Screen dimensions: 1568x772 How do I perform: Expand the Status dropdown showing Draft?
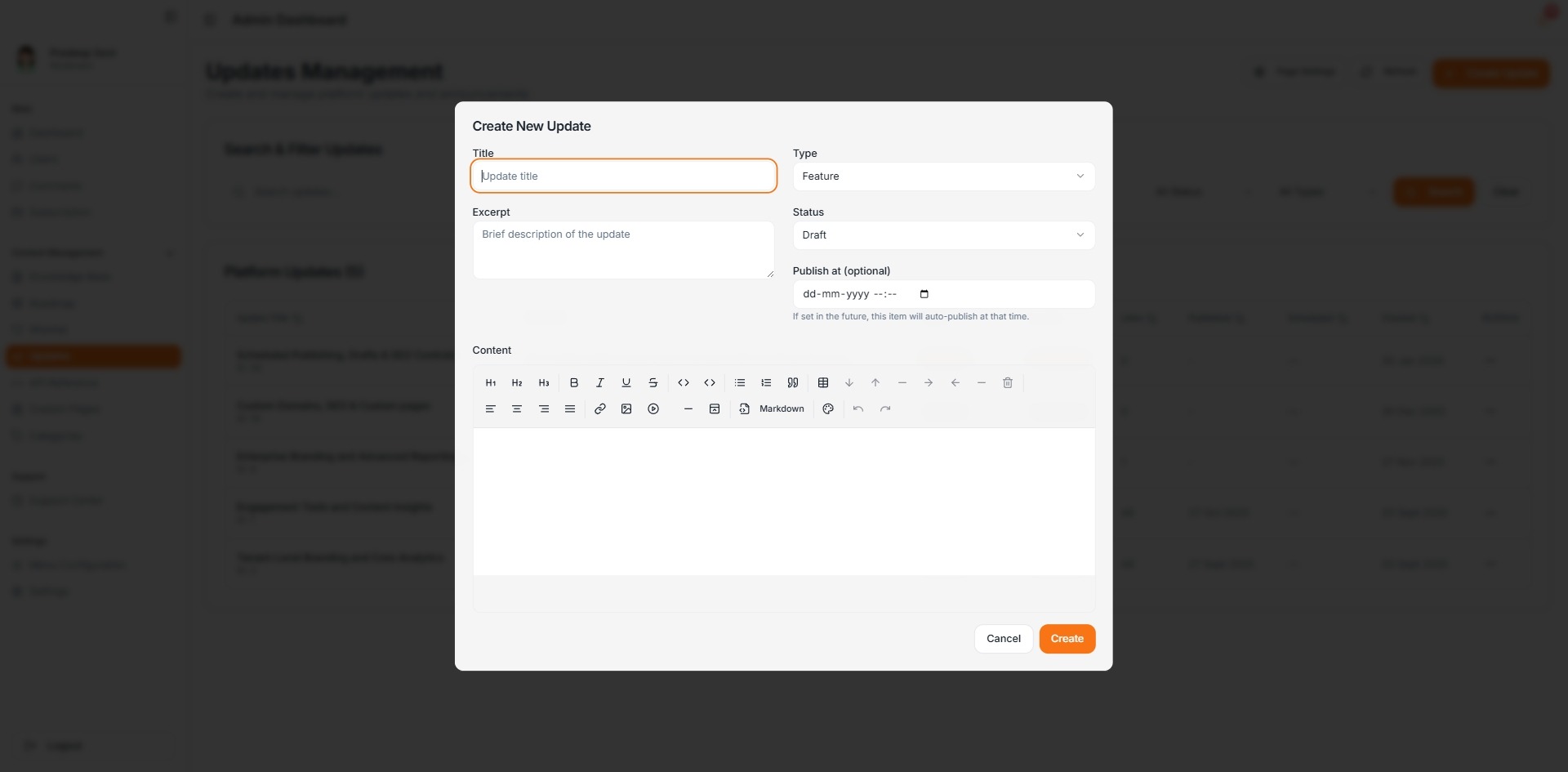point(943,235)
